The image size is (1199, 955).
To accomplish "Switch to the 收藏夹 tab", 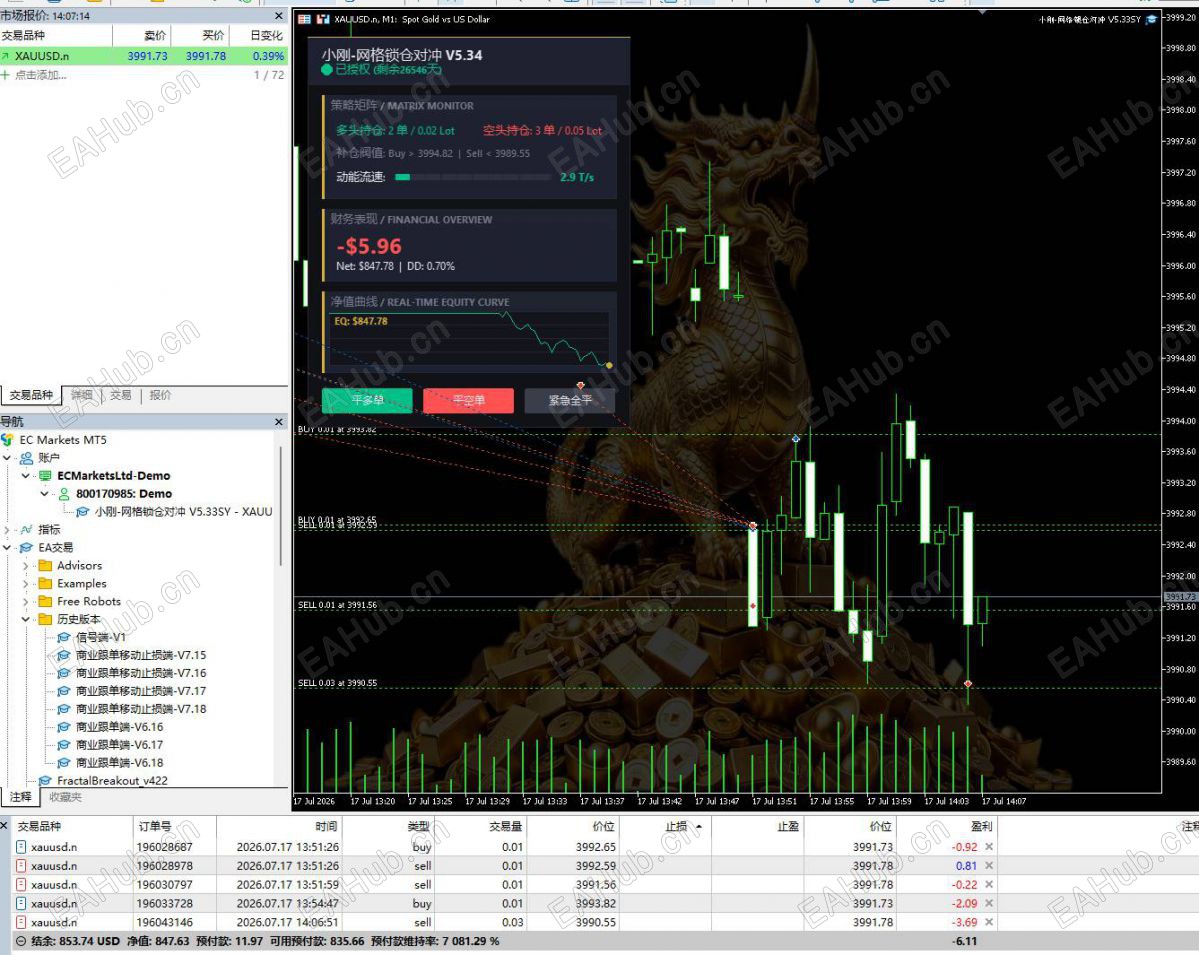I will click(65, 797).
